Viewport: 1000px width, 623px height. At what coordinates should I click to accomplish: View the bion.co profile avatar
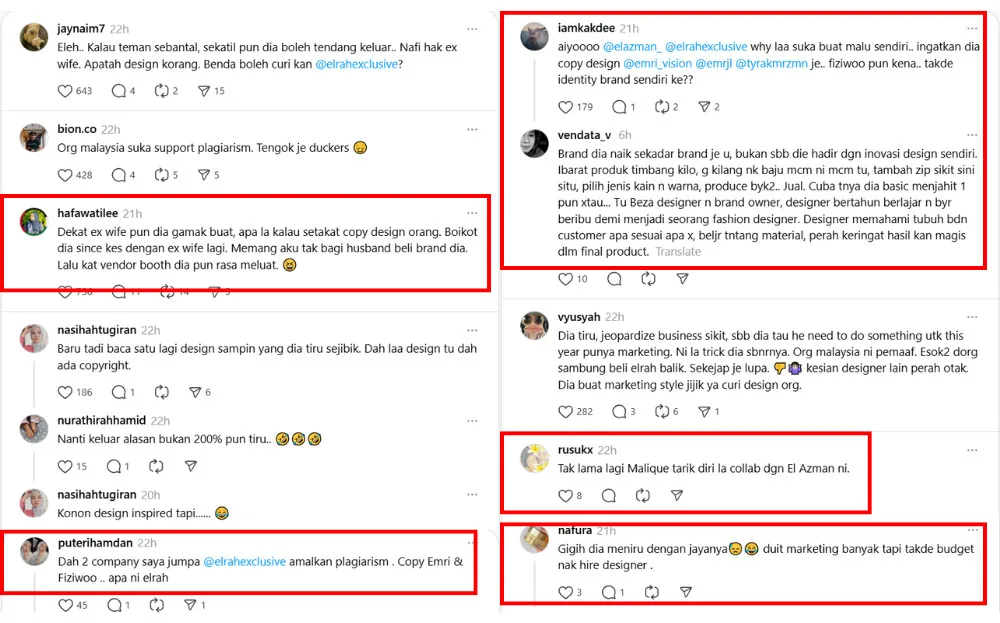click(34, 137)
